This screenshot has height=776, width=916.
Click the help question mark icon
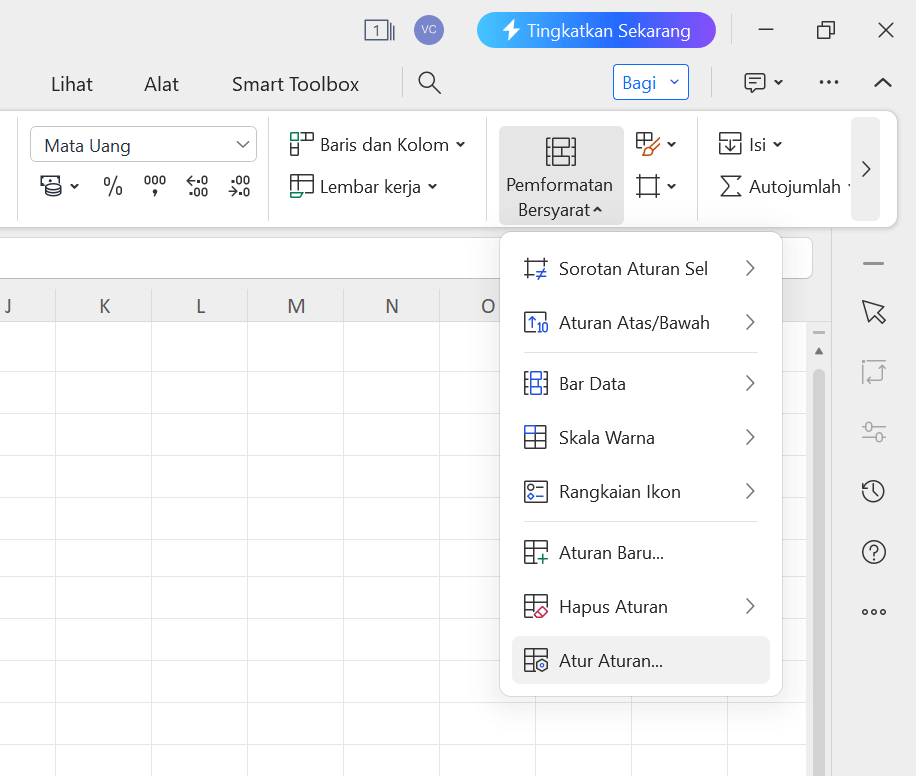[x=873, y=551]
